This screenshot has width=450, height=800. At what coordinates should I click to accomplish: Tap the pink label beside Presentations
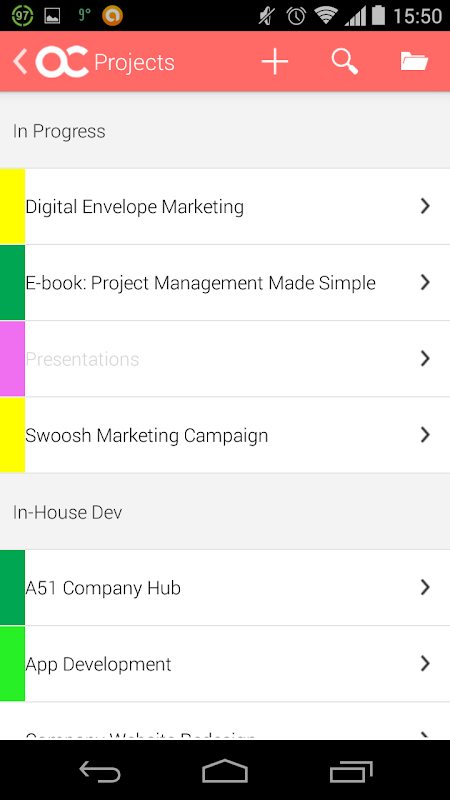[12, 359]
